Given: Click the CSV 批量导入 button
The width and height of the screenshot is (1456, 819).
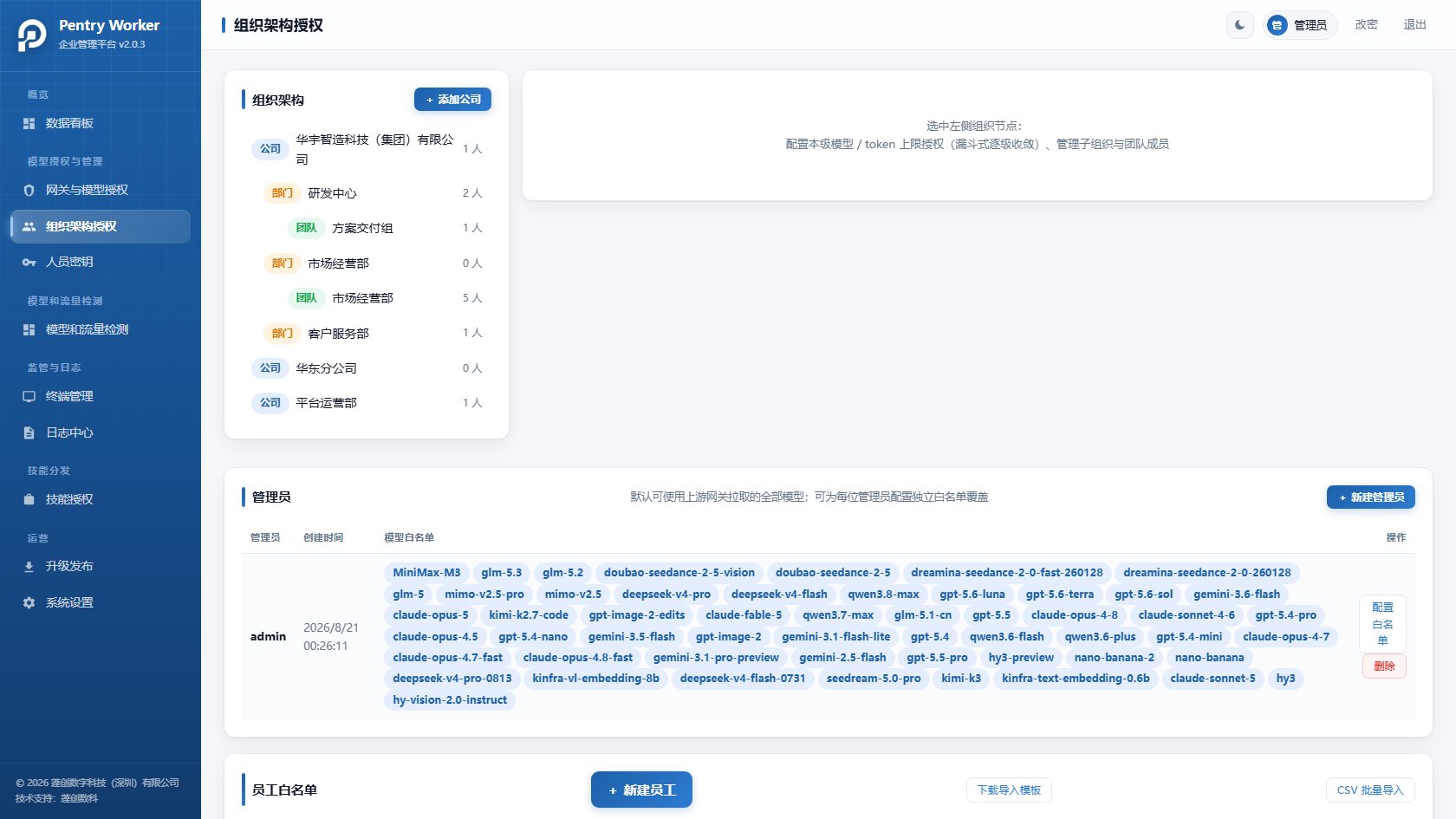Looking at the screenshot, I should [1370, 790].
